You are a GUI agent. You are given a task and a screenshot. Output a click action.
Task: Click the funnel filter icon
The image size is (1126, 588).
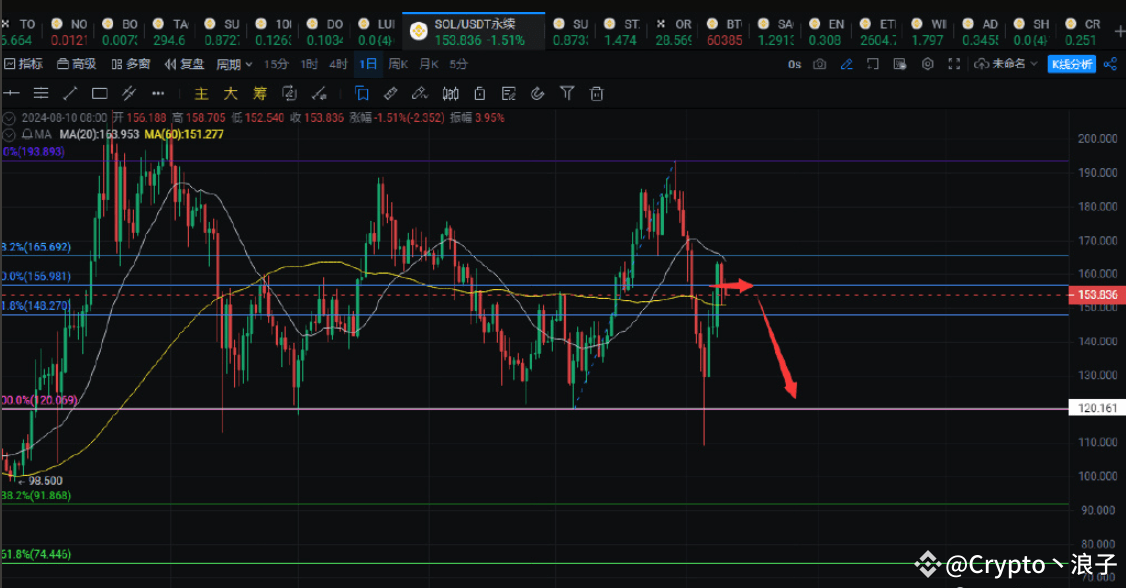click(x=567, y=94)
